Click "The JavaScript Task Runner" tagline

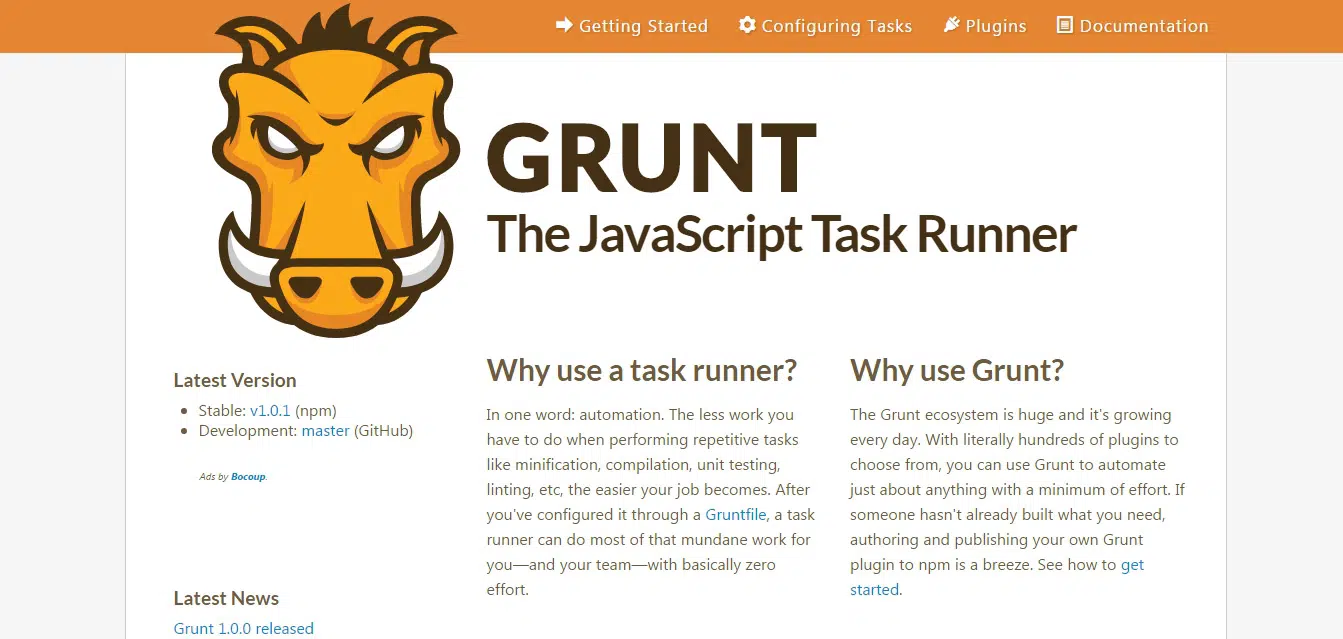(x=781, y=234)
